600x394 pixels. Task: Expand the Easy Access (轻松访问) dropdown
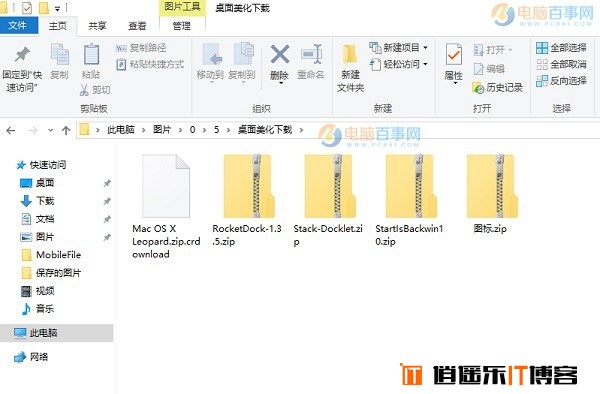point(425,64)
